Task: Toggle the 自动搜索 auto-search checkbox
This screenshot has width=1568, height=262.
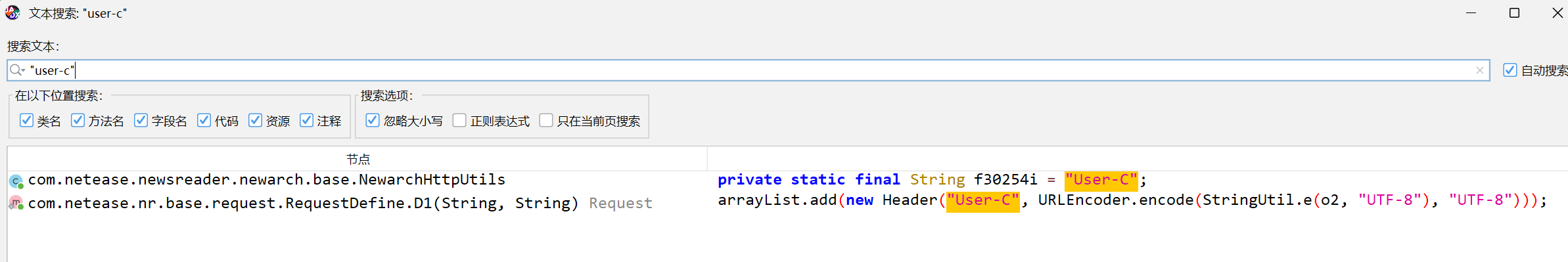Action: [1510, 70]
